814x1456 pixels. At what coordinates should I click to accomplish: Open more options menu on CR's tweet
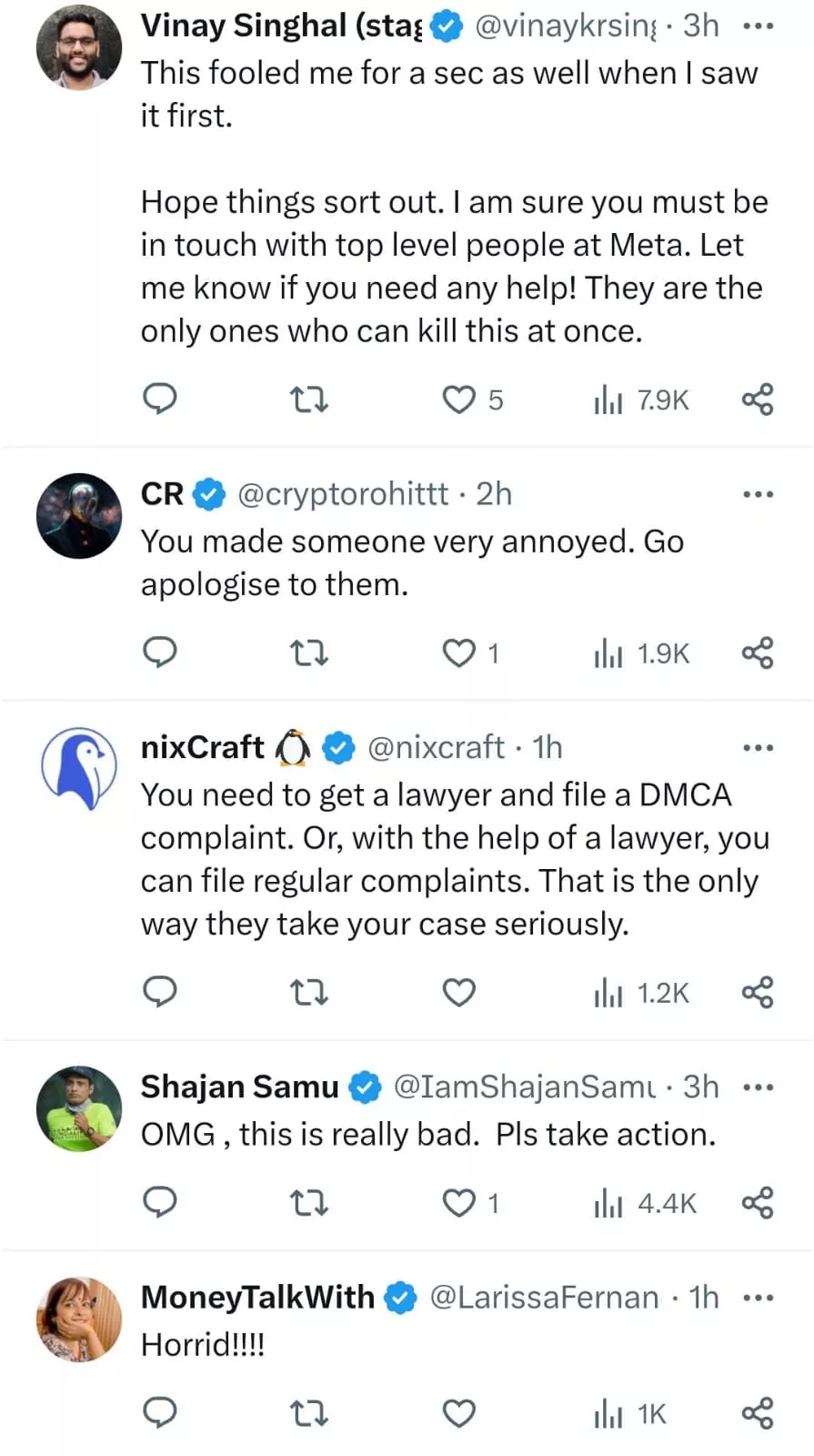coord(758,494)
